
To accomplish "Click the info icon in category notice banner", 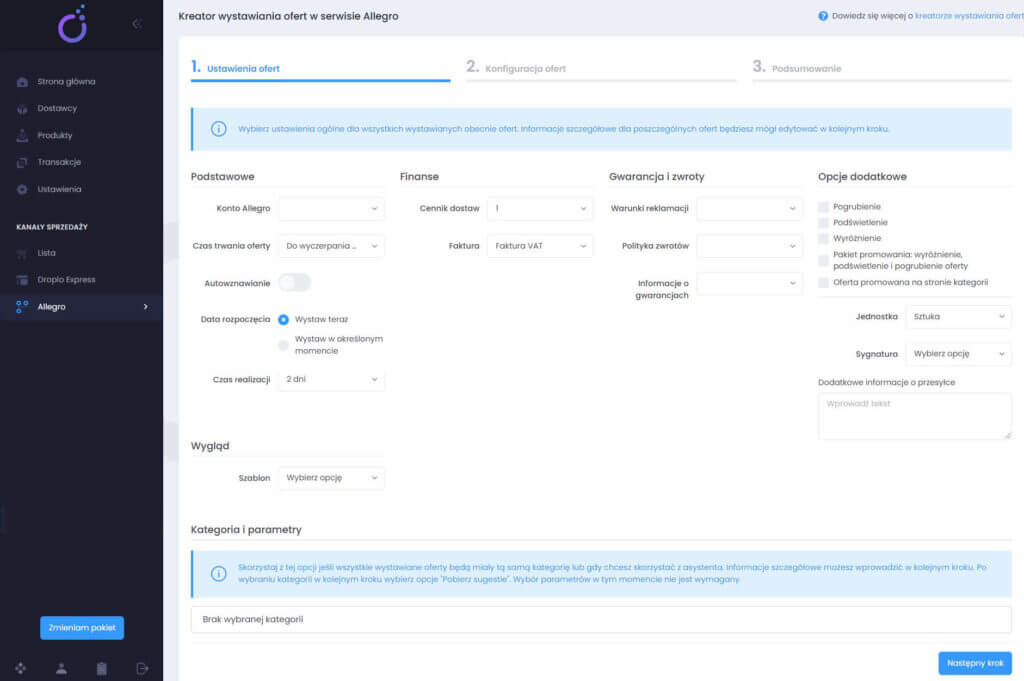I will (x=219, y=573).
